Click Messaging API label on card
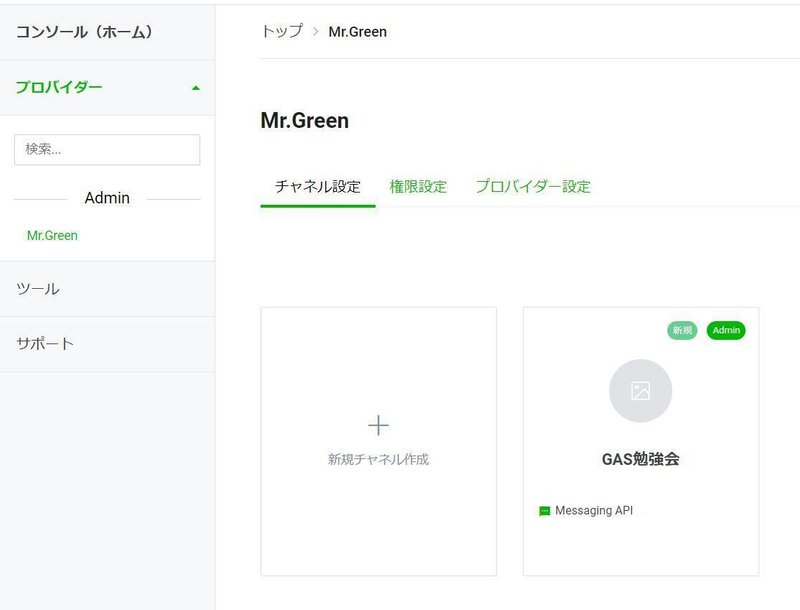This screenshot has height=610, width=800. click(x=594, y=511)
